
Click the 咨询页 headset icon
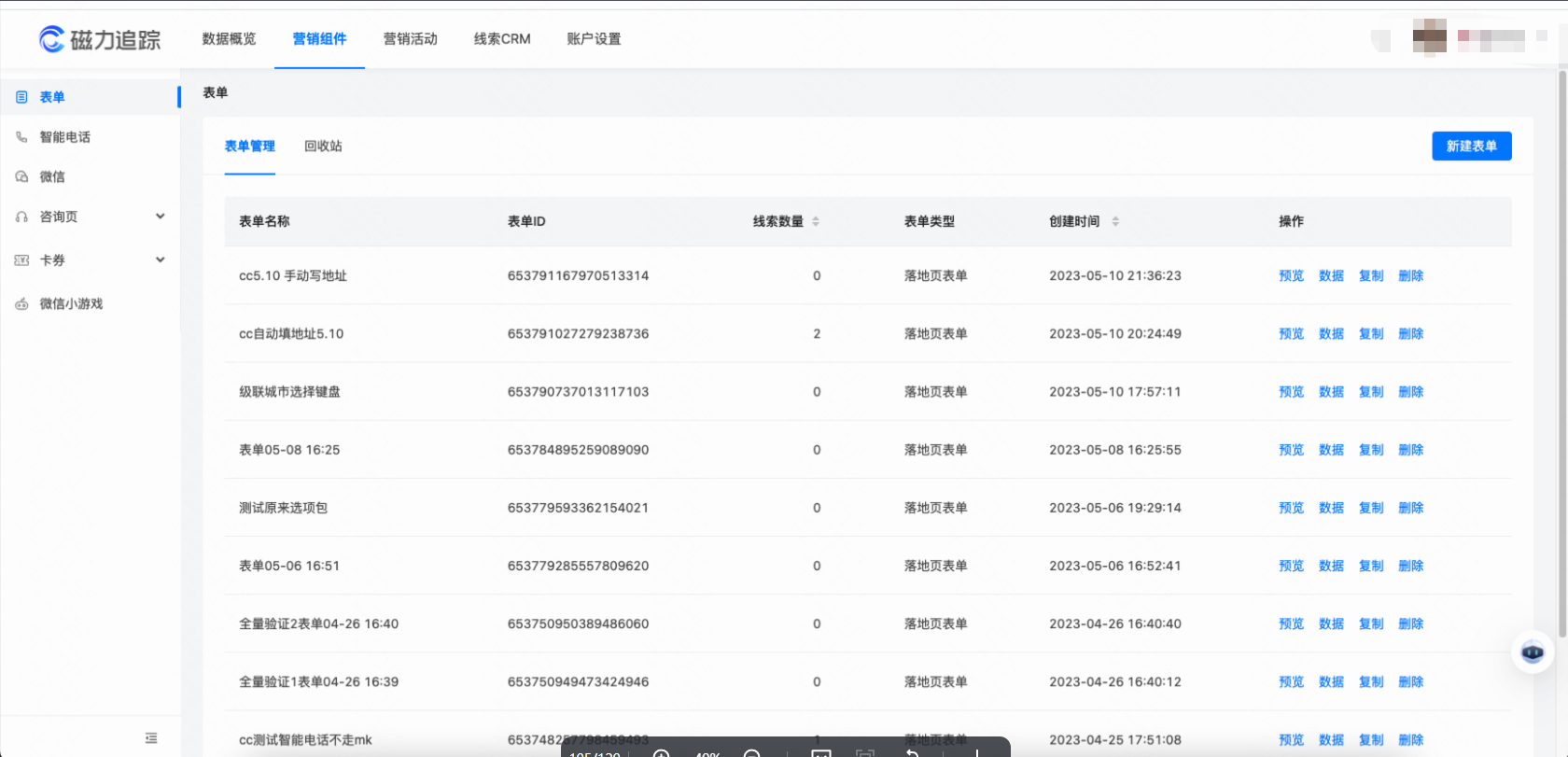[21, 217]
